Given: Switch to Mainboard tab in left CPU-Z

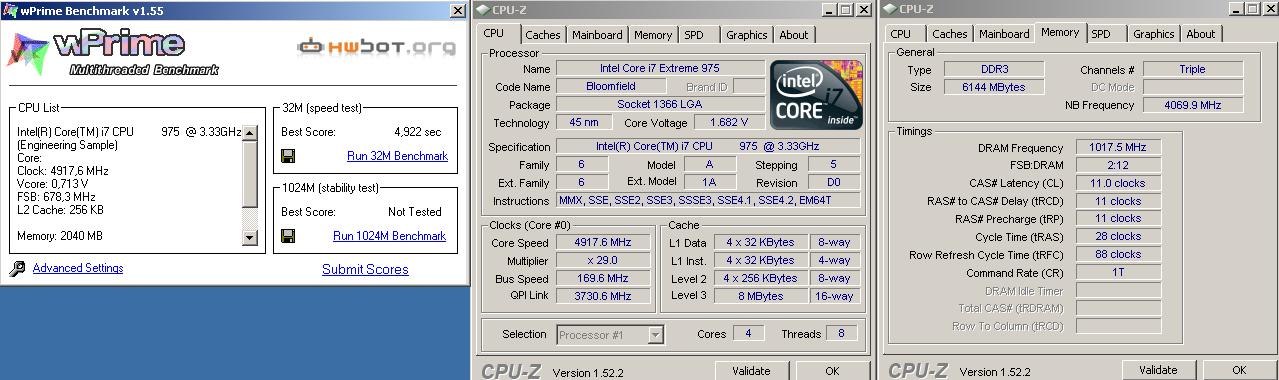Looking at the screenshot, I should pos(597,35).
